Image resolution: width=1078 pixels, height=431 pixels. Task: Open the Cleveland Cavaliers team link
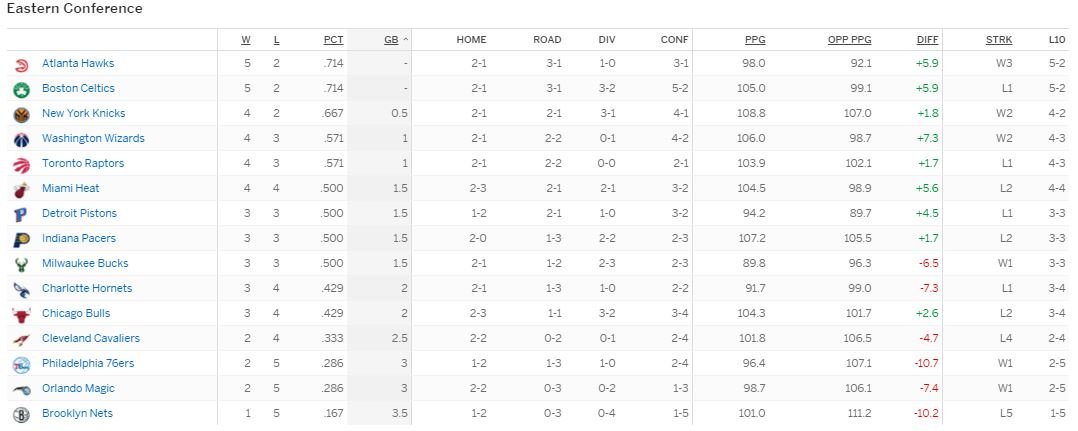click(91, 338)
